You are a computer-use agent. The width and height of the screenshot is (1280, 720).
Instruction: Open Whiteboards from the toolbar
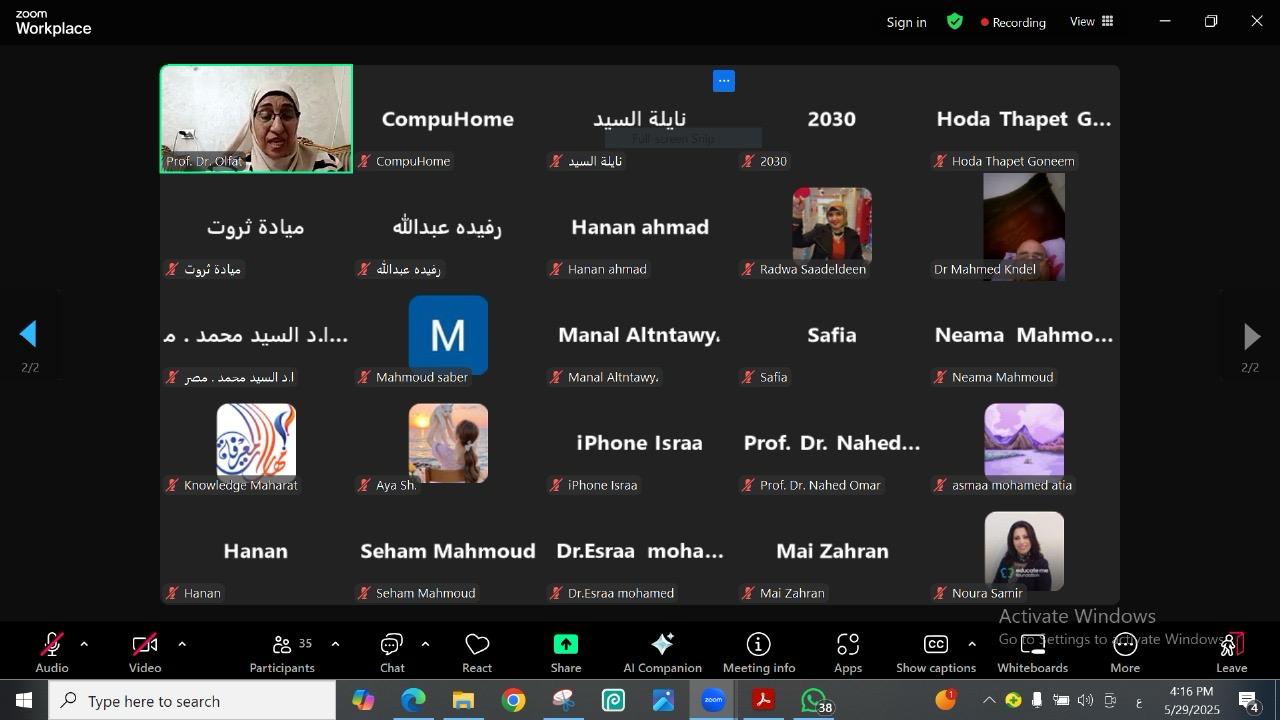click(1032, 652)
